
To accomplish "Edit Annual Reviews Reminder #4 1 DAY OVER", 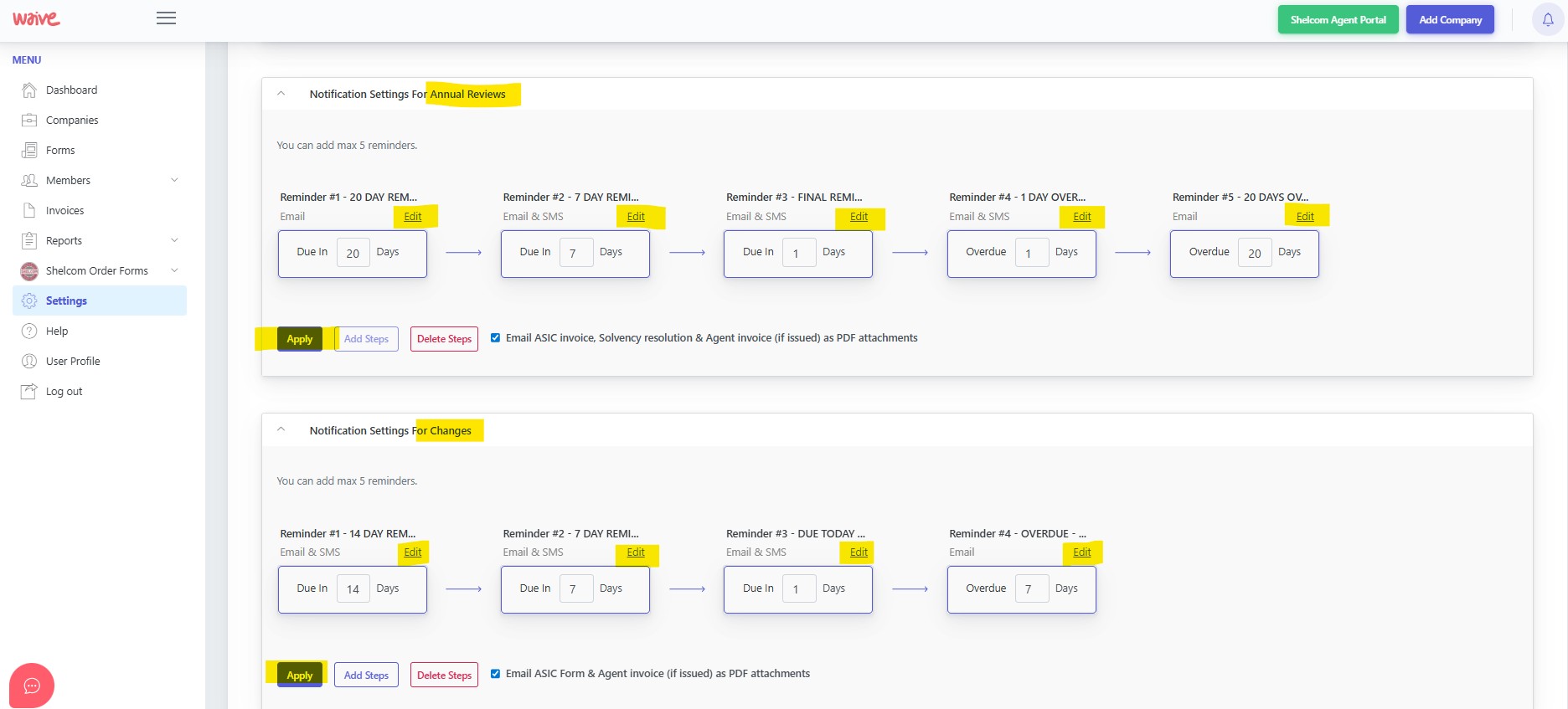I will point(1082,217).
